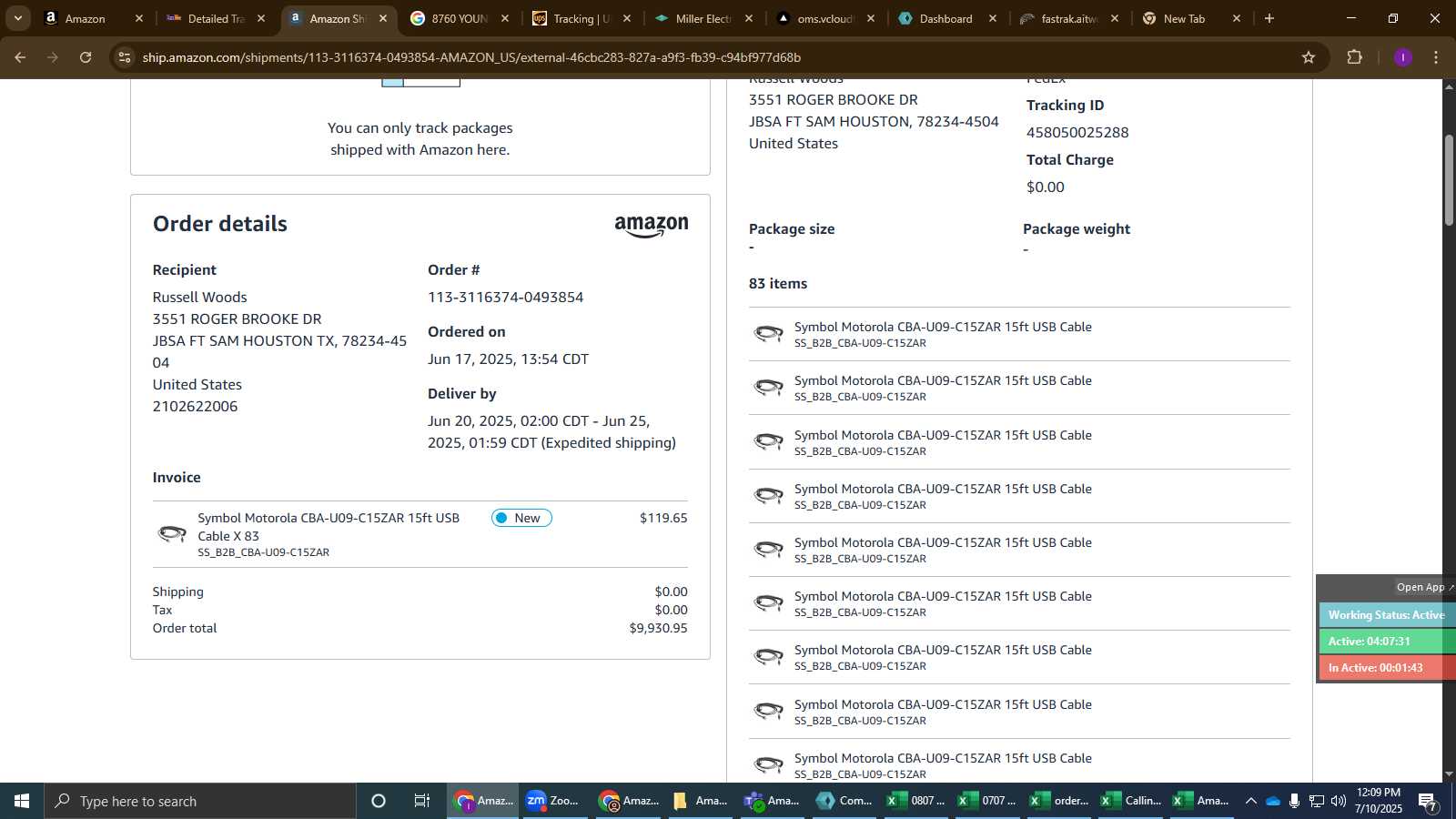Viewport: 1456px width, 819px height.
Task: Open Cortana circle icon on taskbar
Action: pos(379,801)
